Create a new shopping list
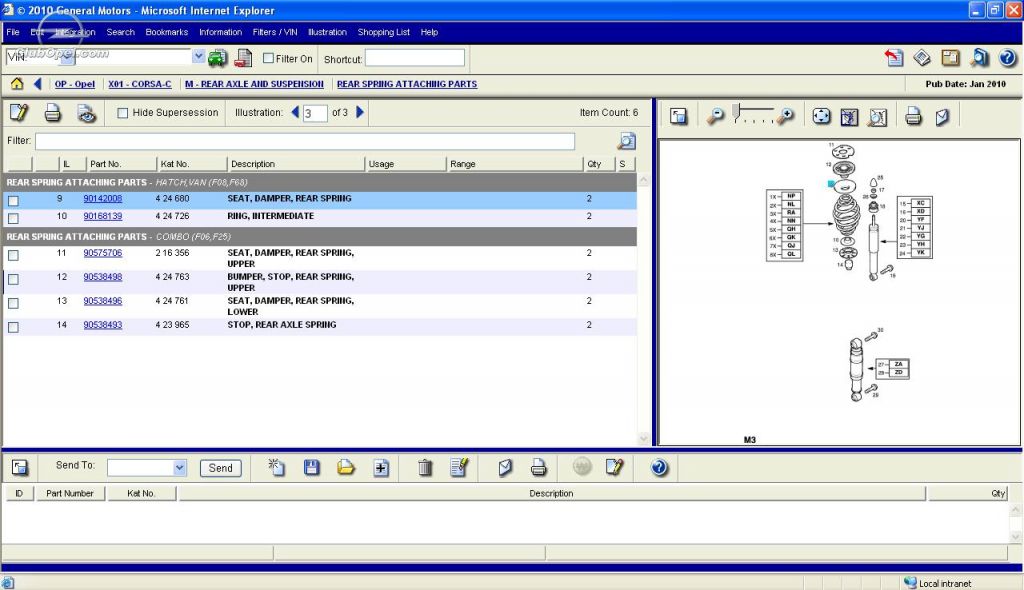The image size is (1024, 590). coord(276,467)
